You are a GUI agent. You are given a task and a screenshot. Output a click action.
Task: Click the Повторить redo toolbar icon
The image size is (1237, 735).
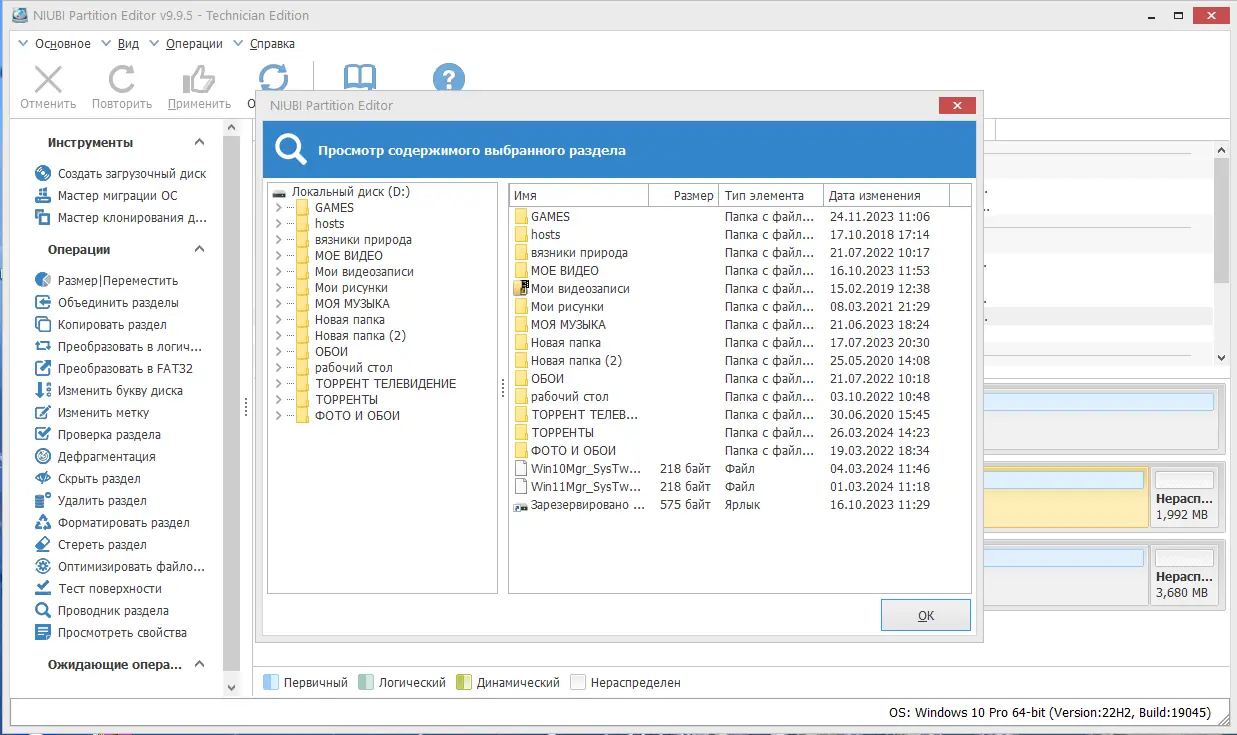click(122, 79)
